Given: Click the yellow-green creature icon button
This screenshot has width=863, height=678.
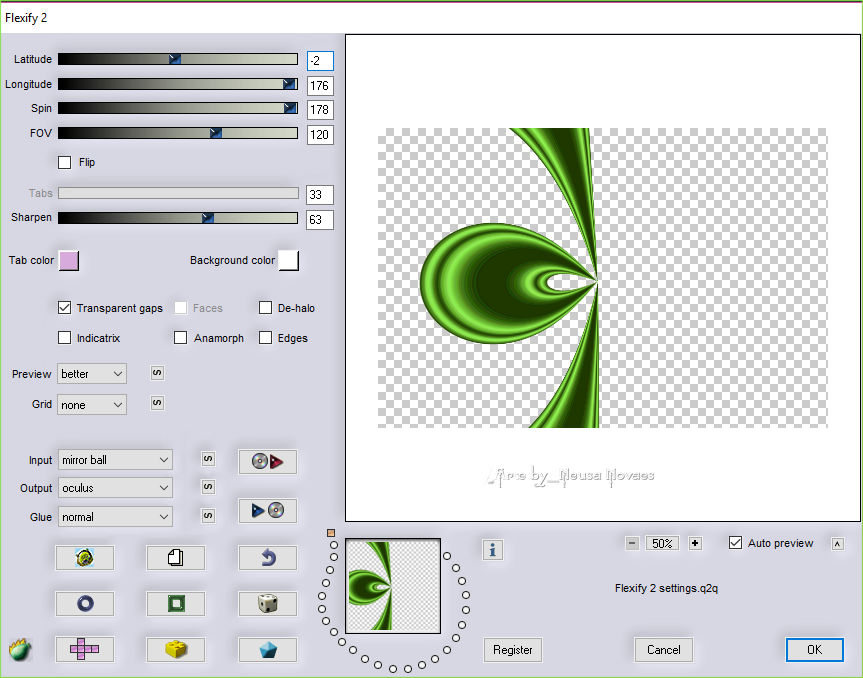Looking at the screenshot, I should point(85,558).
